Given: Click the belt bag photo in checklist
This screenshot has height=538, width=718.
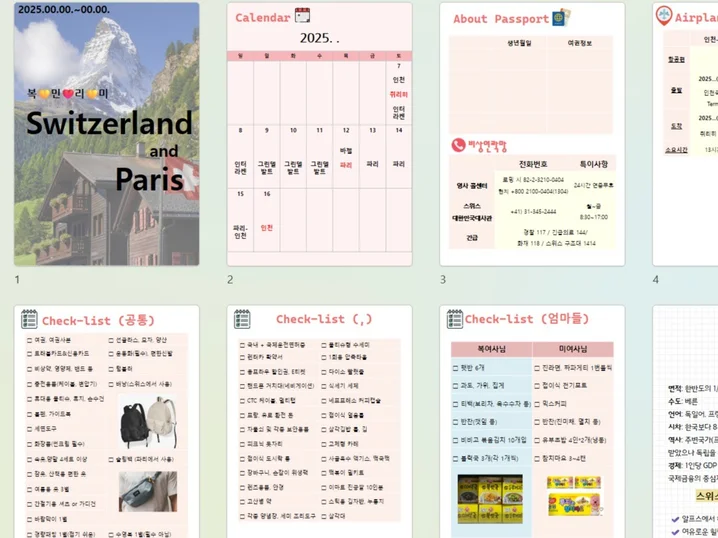Looking at the screenshot, I should point(147,491).
